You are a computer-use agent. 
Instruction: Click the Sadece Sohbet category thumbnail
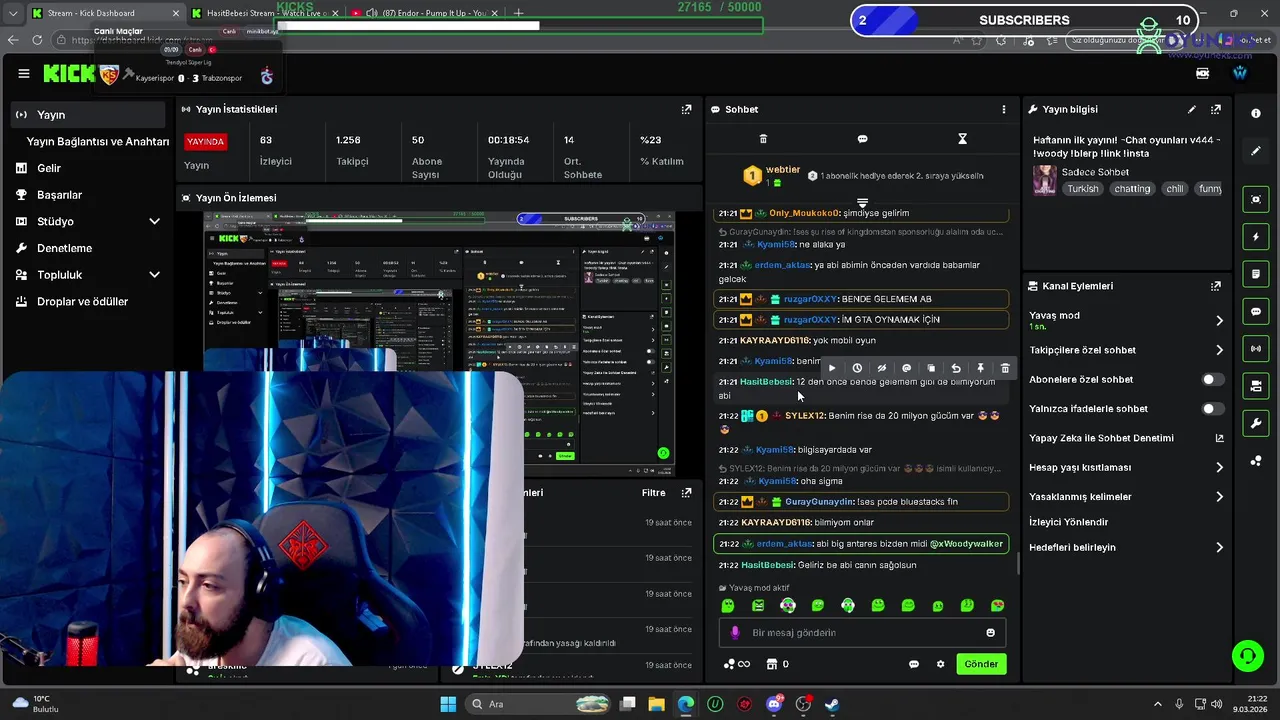click(1045, 180)
